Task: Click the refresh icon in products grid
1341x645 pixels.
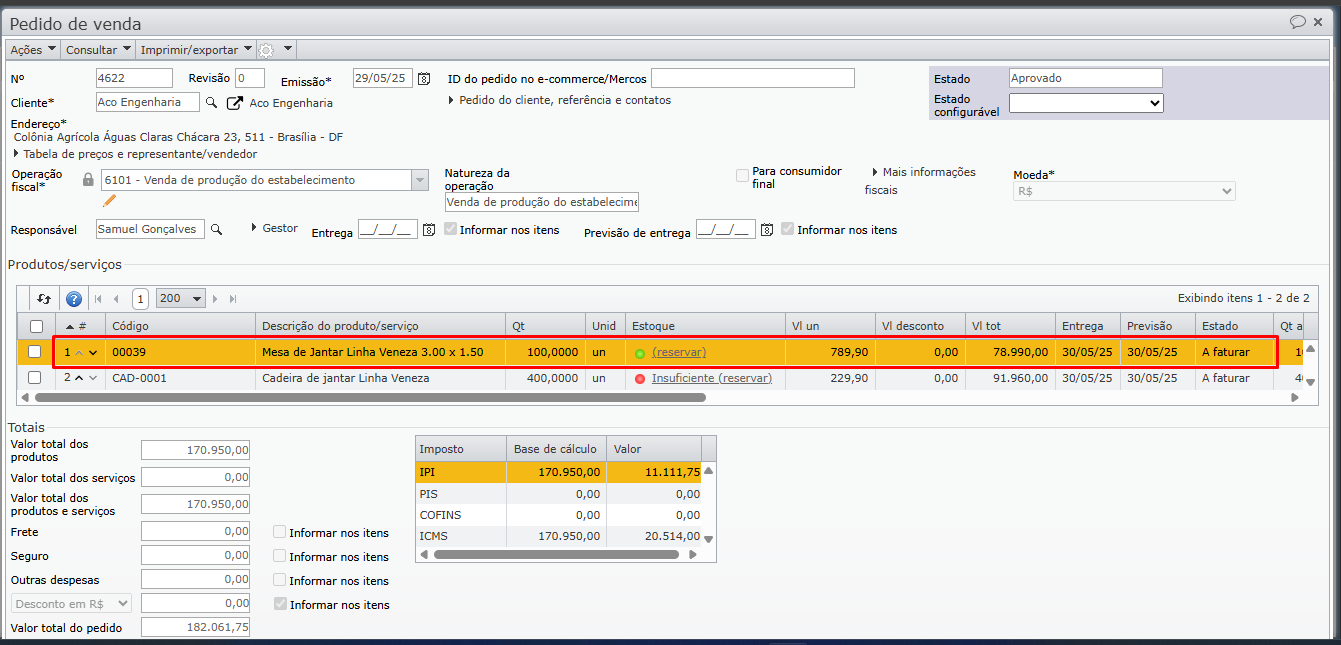Action: pyautogui.click(x=44, y=298)
